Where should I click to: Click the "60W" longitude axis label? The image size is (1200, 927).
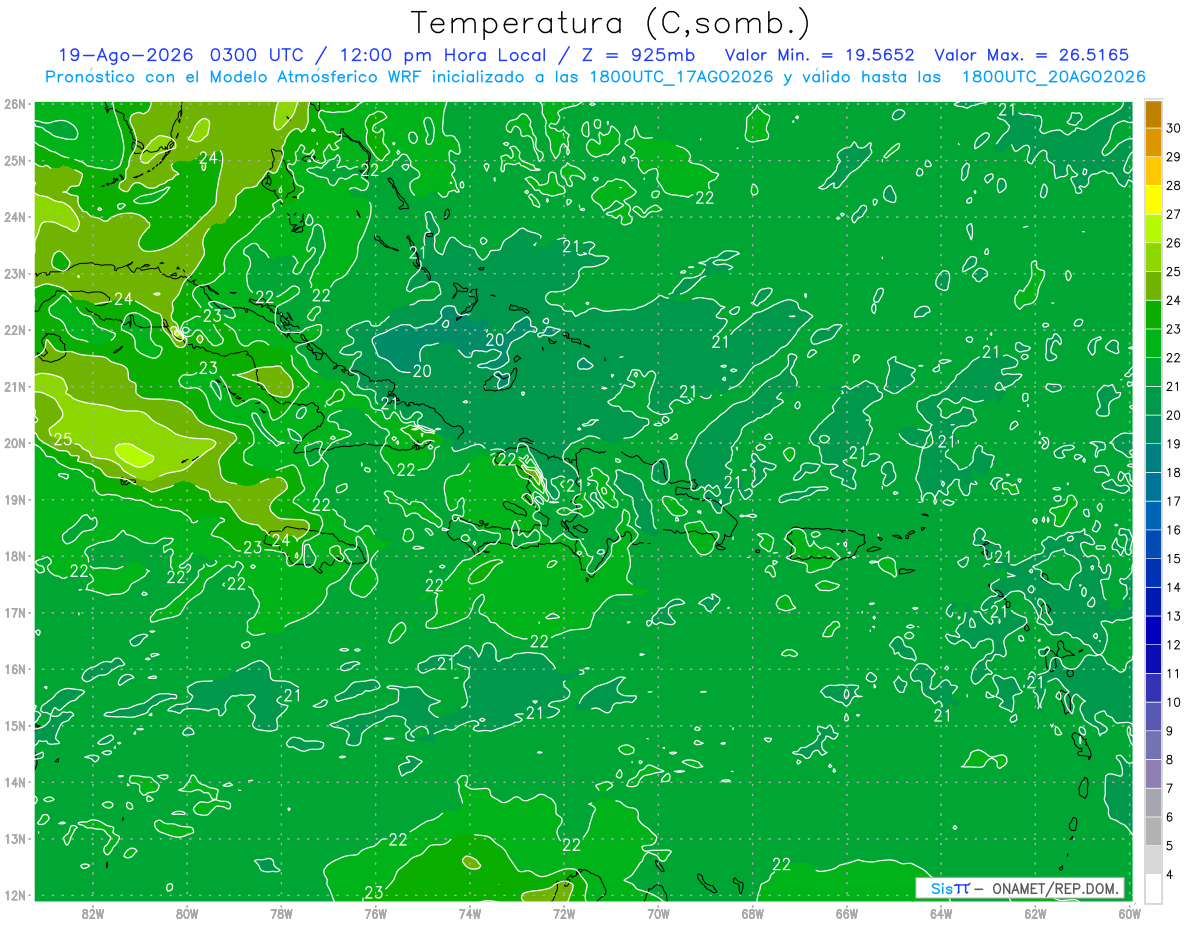coord(1130,913)
